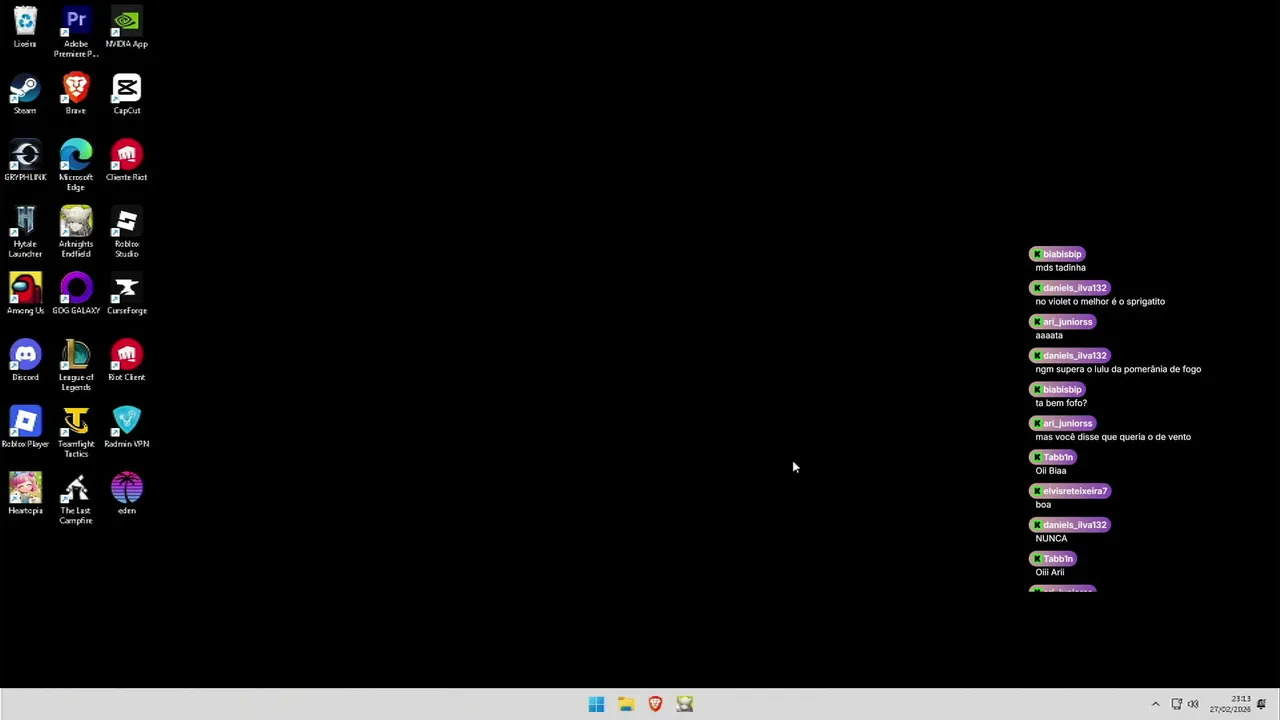1280x720 pixels.
Task: Click chat message "ta bem fofo?"
Action: 1061,403
